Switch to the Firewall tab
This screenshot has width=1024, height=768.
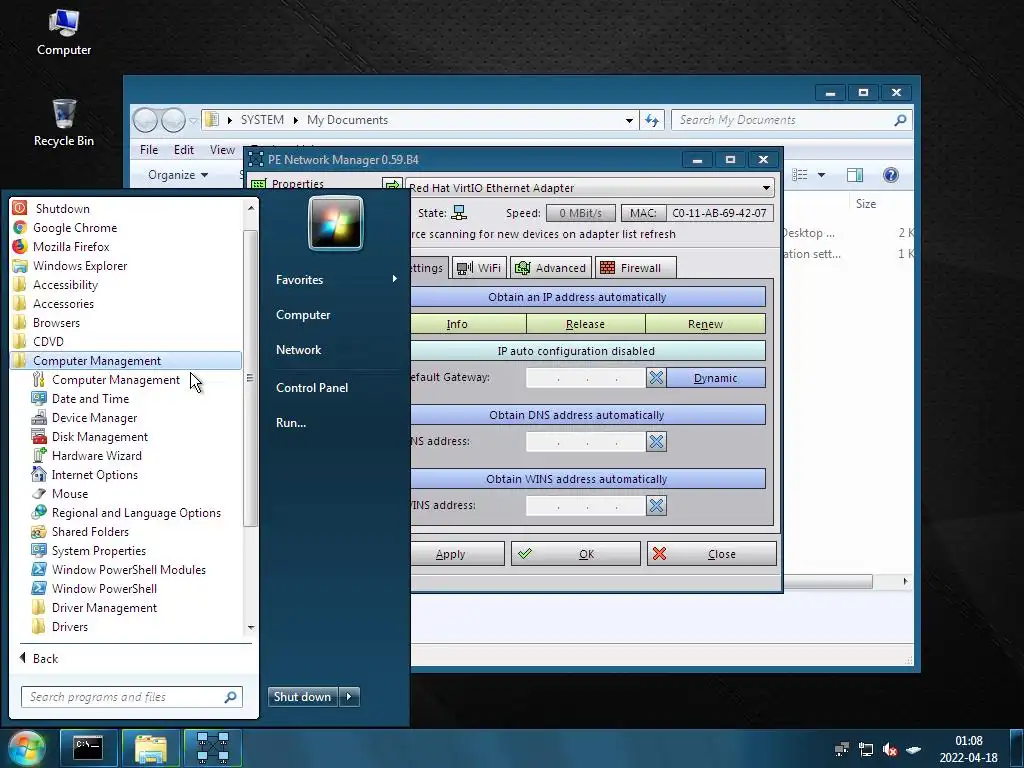pos(635,268)
